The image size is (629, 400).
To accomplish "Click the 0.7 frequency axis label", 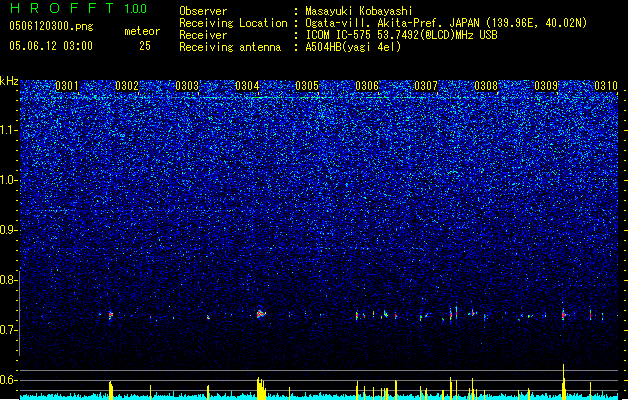I will (9, 330).
